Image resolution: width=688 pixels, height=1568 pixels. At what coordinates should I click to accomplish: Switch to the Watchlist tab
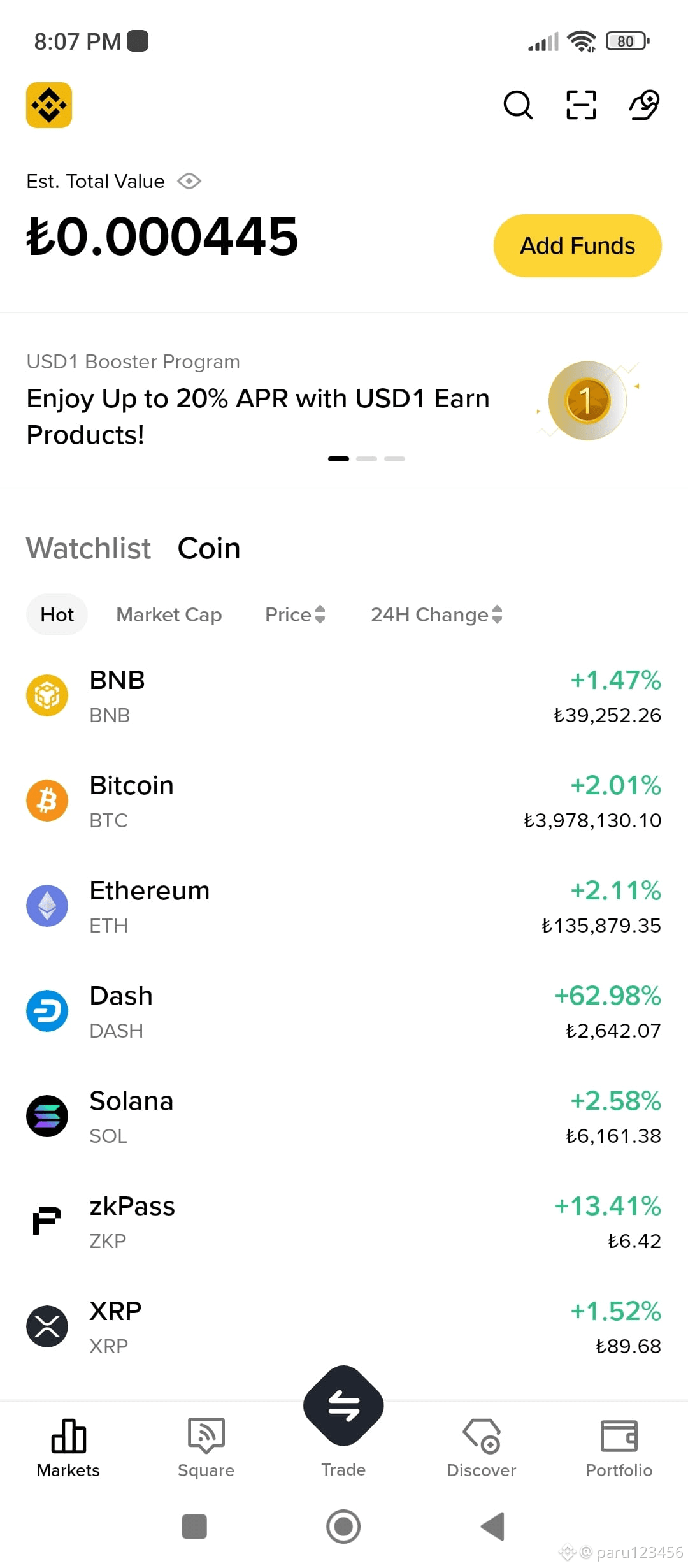[89, 548]
